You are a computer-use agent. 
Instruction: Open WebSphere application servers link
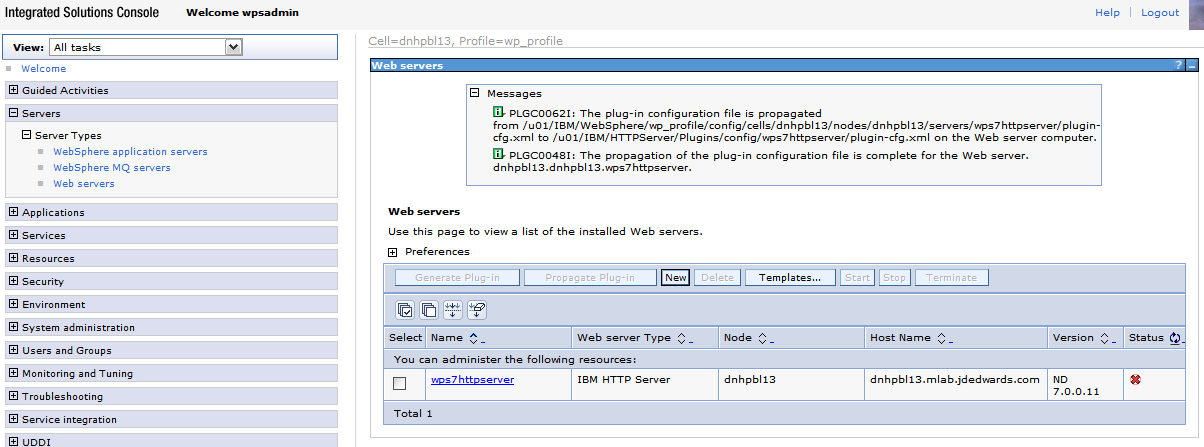coord(130,152)
